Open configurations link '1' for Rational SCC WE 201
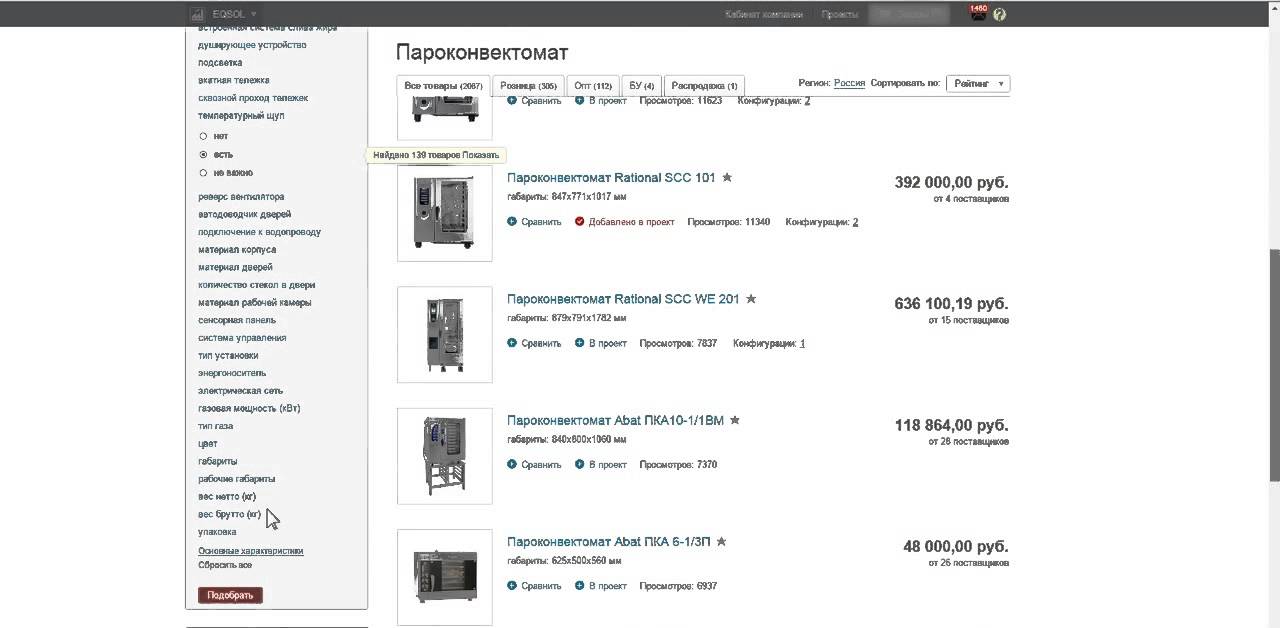This screenshot has width=1280, height=628. coord(802,343)
